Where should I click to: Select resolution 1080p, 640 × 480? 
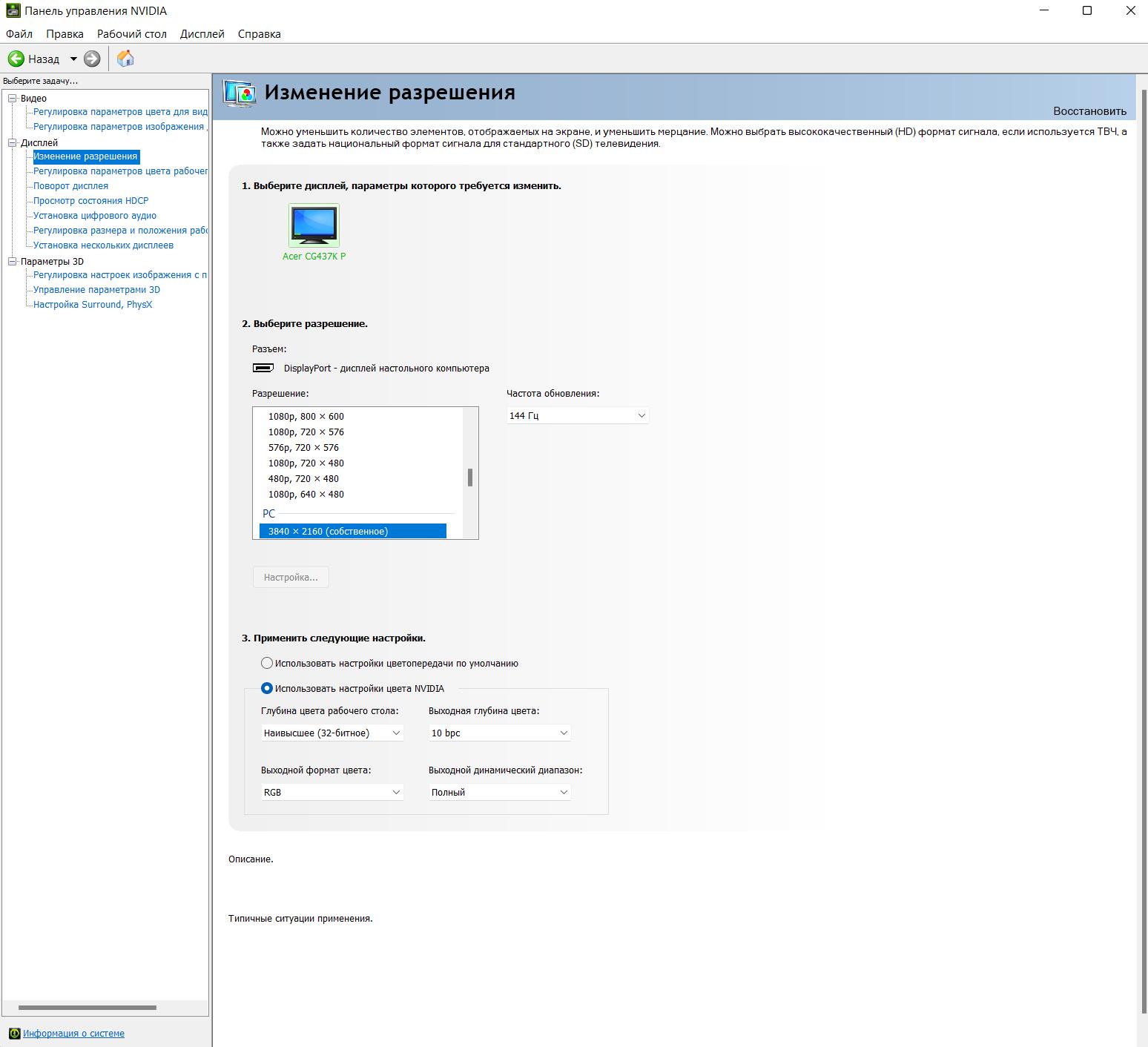point(306,494)
